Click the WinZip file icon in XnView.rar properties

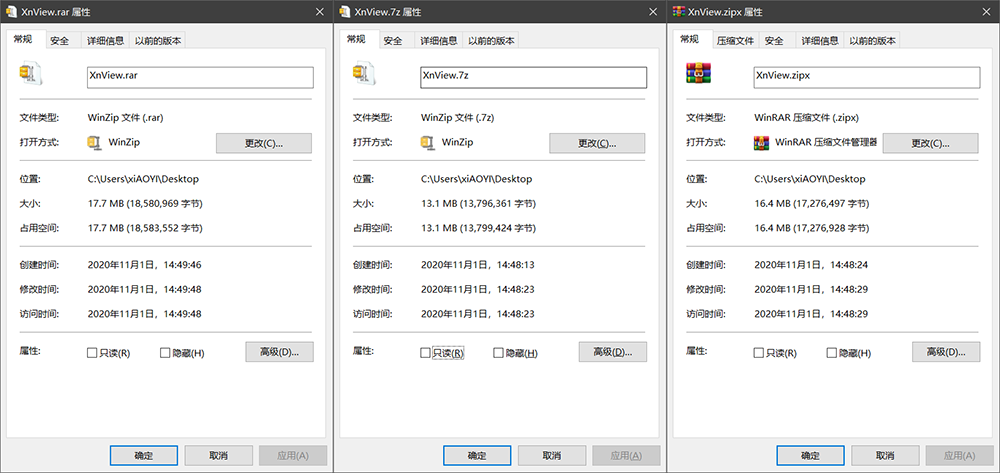[29, 74]
